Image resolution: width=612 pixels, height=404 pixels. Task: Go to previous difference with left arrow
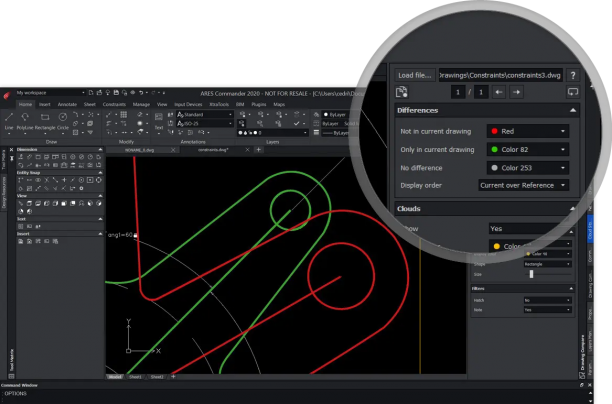tap(498, 93)
